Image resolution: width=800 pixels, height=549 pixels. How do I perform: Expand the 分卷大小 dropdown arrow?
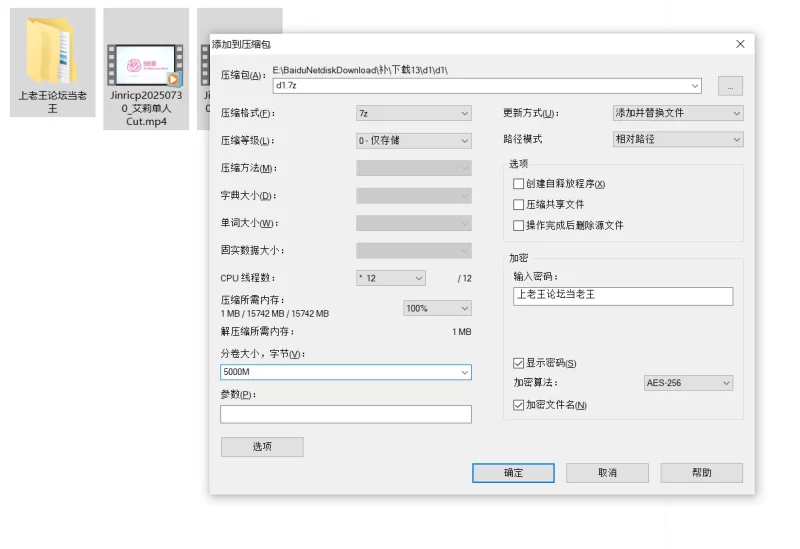pos(464,372)
